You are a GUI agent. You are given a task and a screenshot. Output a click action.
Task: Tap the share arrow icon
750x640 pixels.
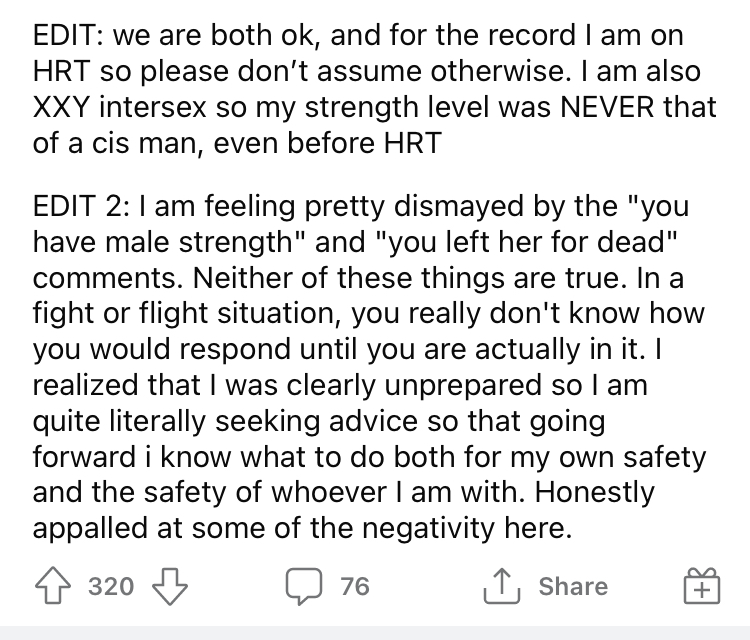pyautogui.click(x=502, y=585)
